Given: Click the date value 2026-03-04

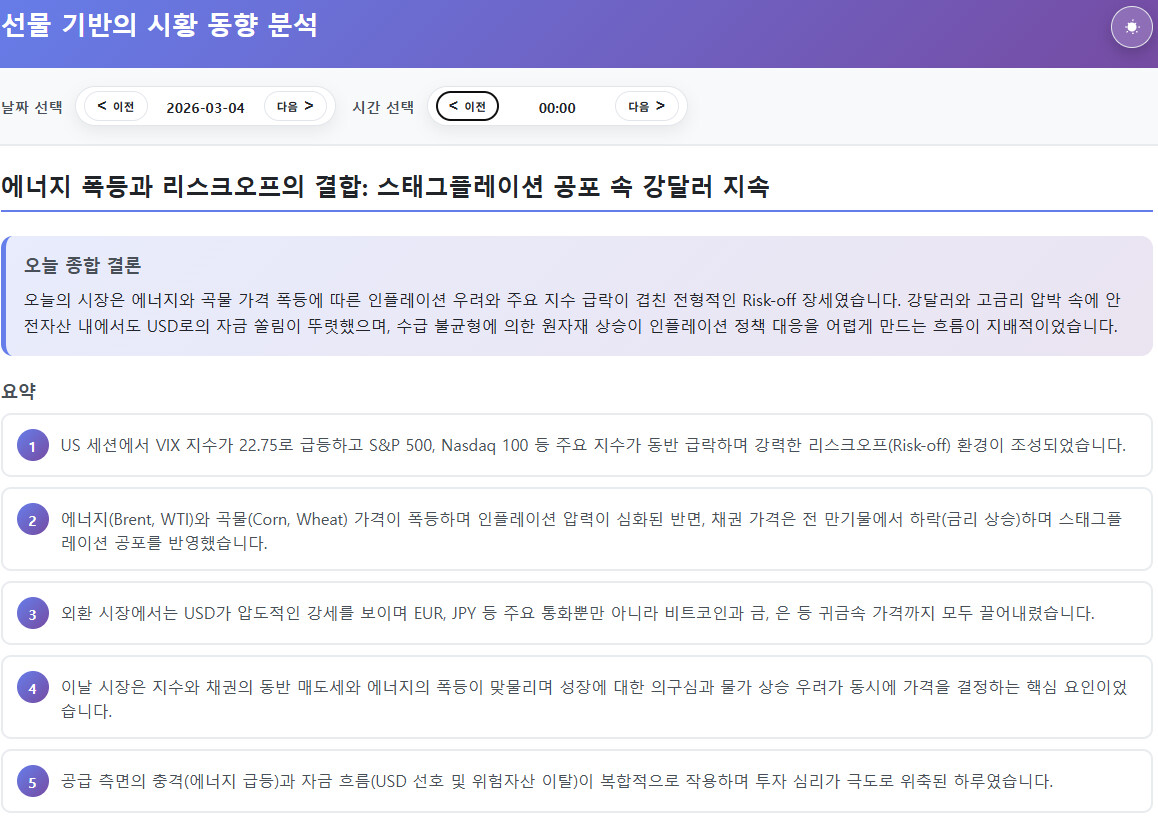Looking at the screenshot, I should tap(205, 108).
